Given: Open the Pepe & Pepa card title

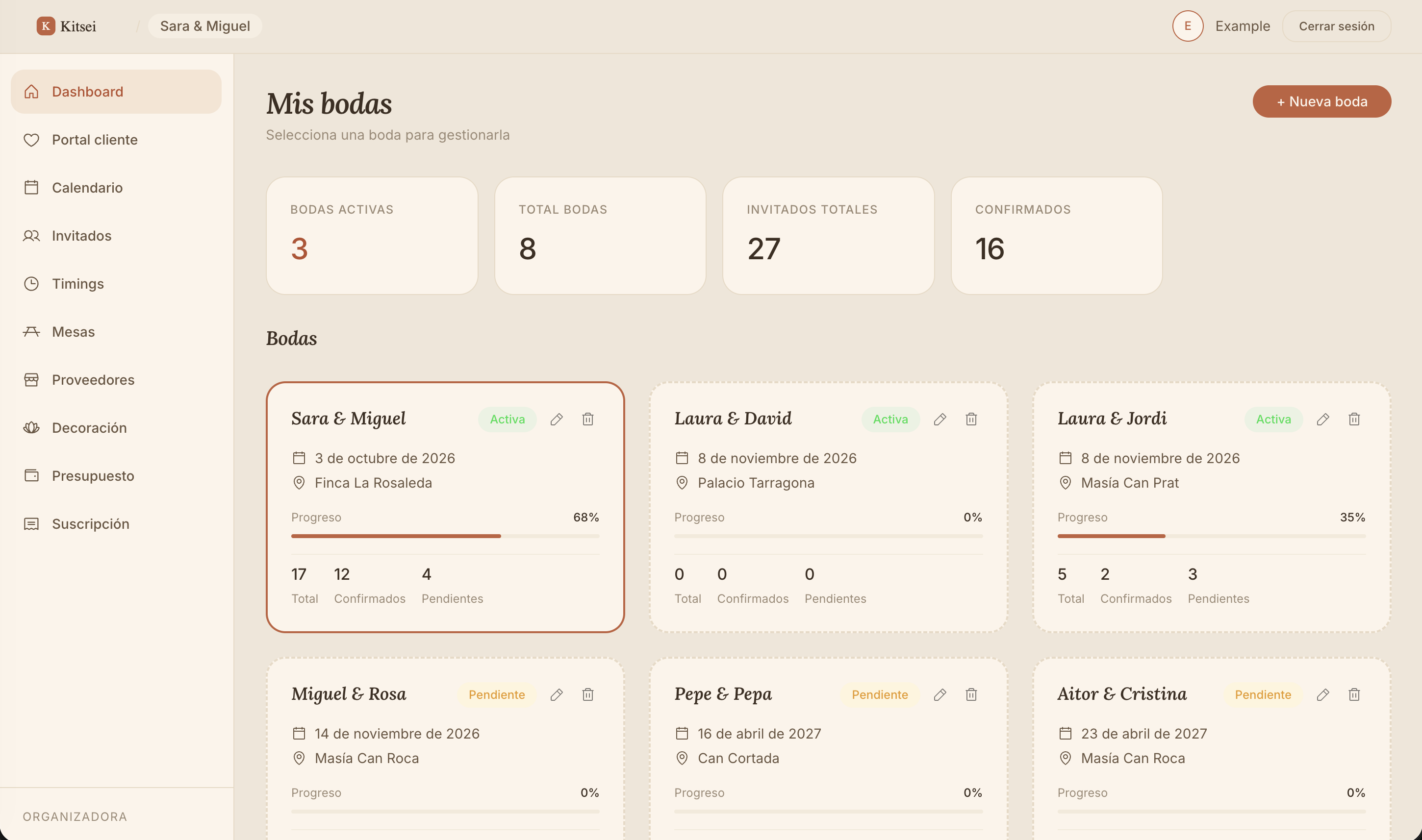Looking at the screenshot, I should pos(723,694).
